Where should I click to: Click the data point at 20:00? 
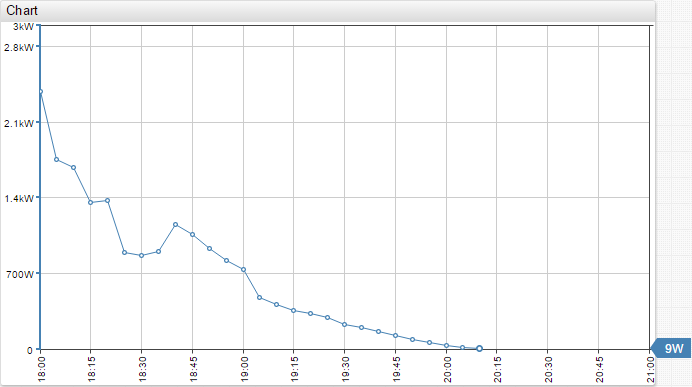(x=447, y=346)
